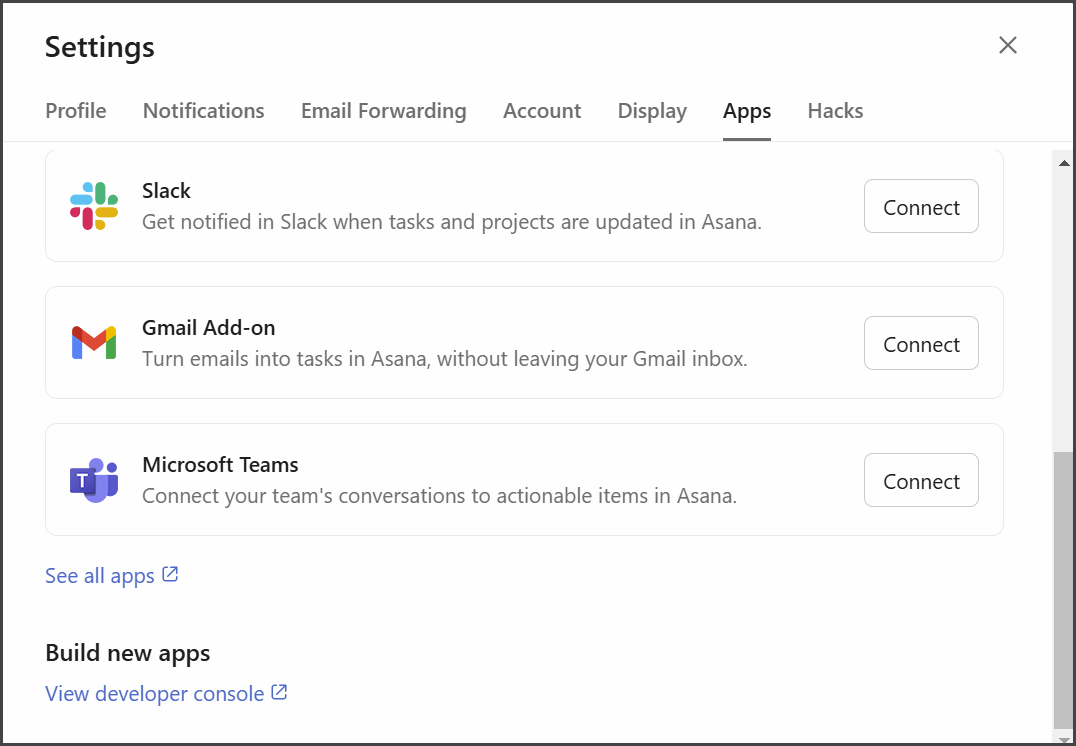The image size is (1076, 746).
Task: Go to the Notifications tab
Action: pyautogui.click(x=204, y=111)
